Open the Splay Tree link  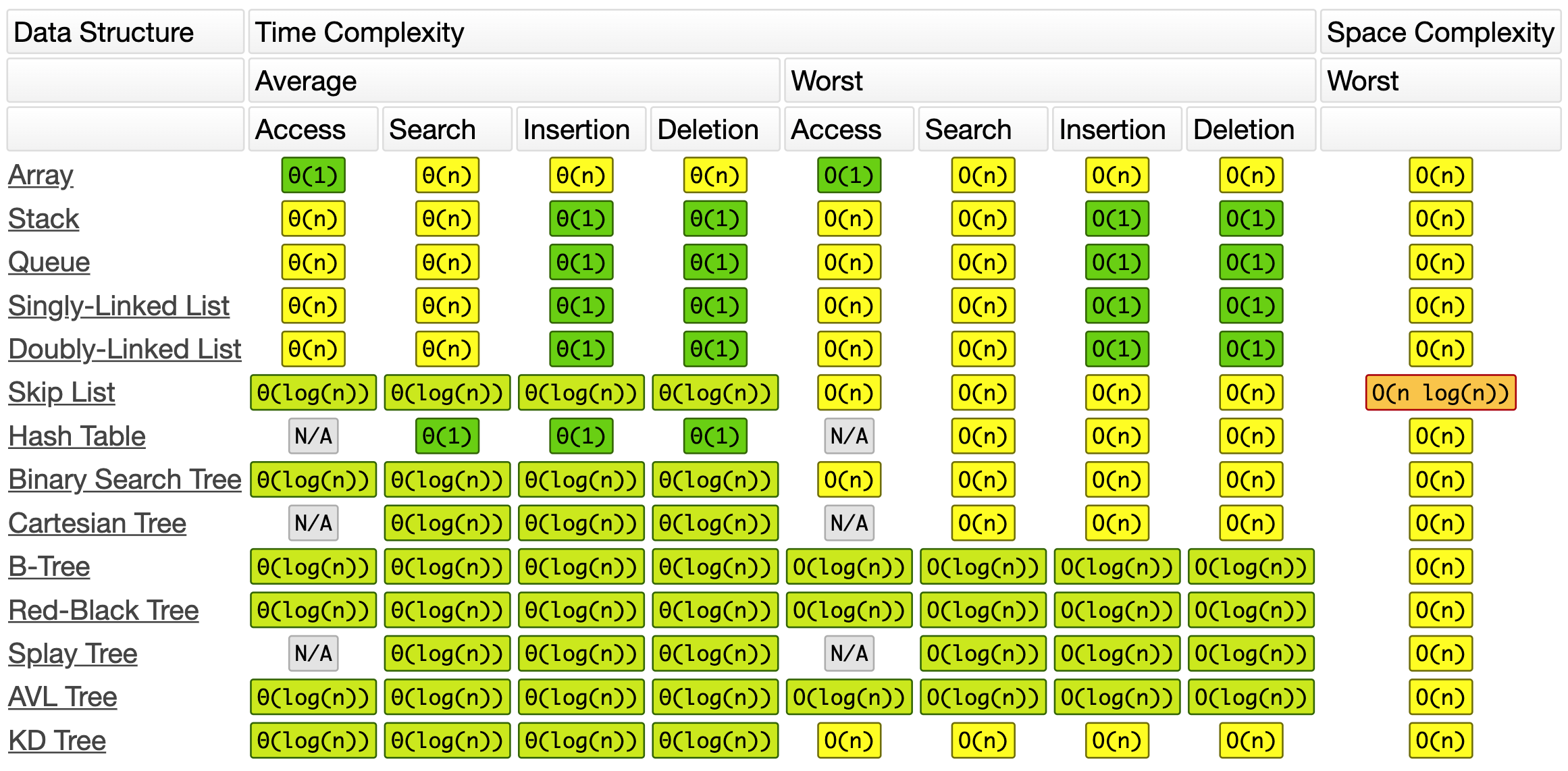(x=73, y=654)
